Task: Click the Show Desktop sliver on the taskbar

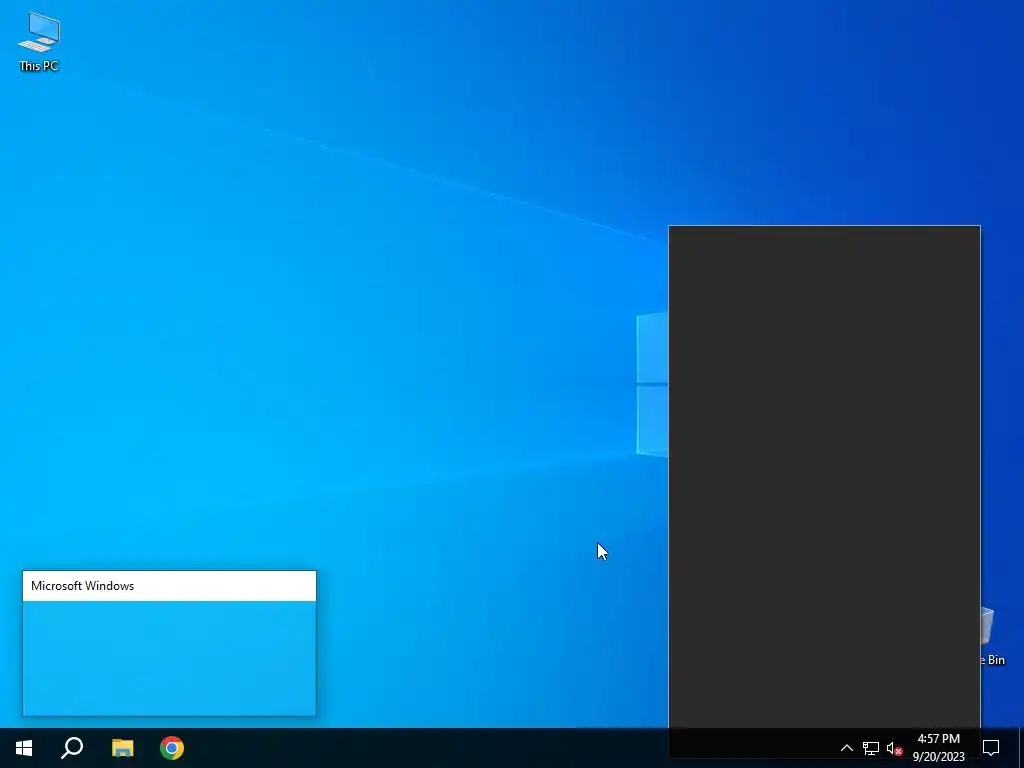Action: [1021, 748]
